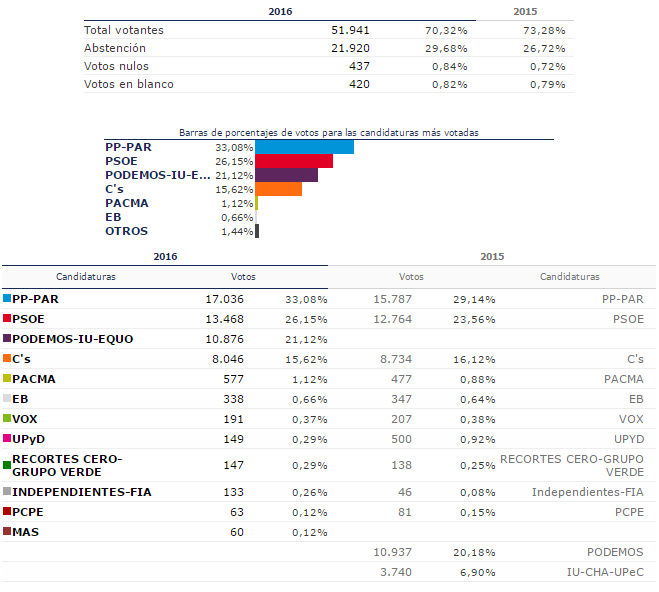Click the brown MAS color swatch

[7, 531]
